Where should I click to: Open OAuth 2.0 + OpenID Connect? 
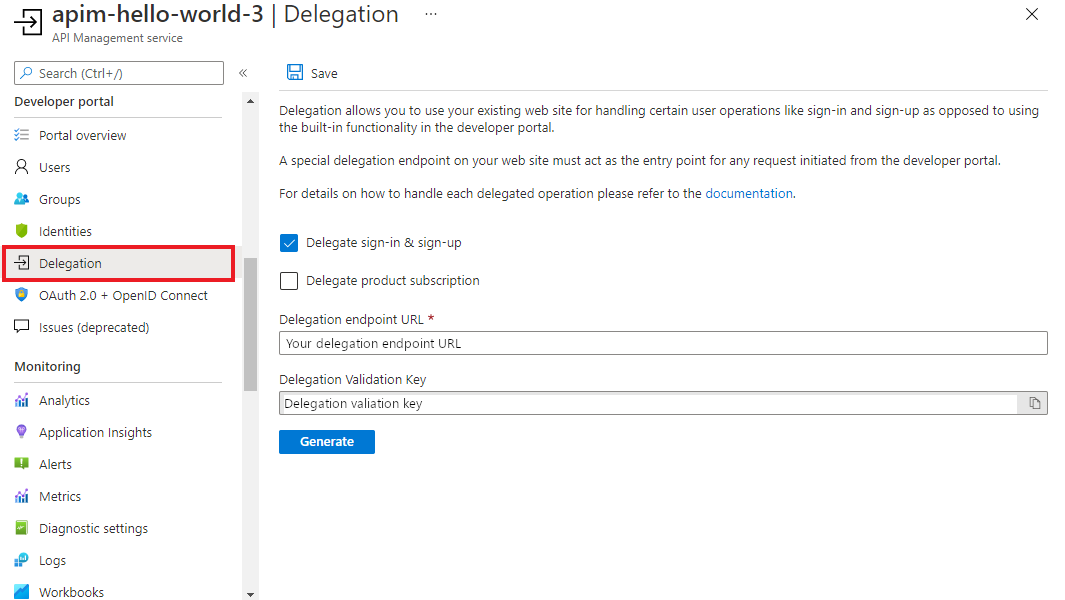(x=123, y=295)
